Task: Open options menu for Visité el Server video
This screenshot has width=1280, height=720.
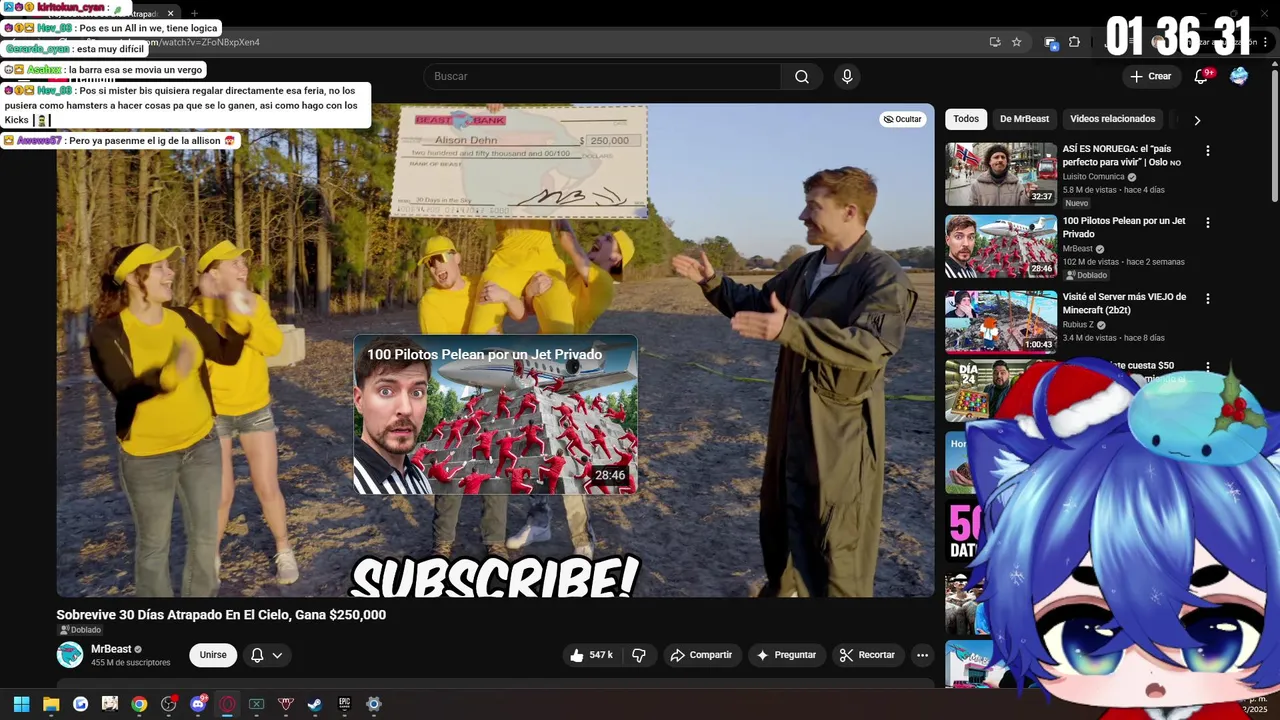Action: 1208,298
